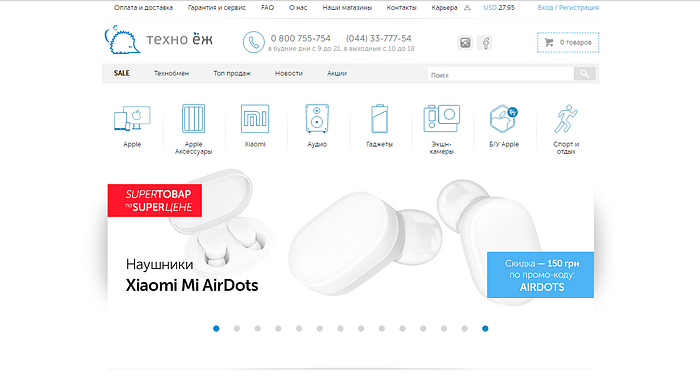700x386 pixels.
Task: Open the Топ продаж menu item
Action: coord(232,73)
